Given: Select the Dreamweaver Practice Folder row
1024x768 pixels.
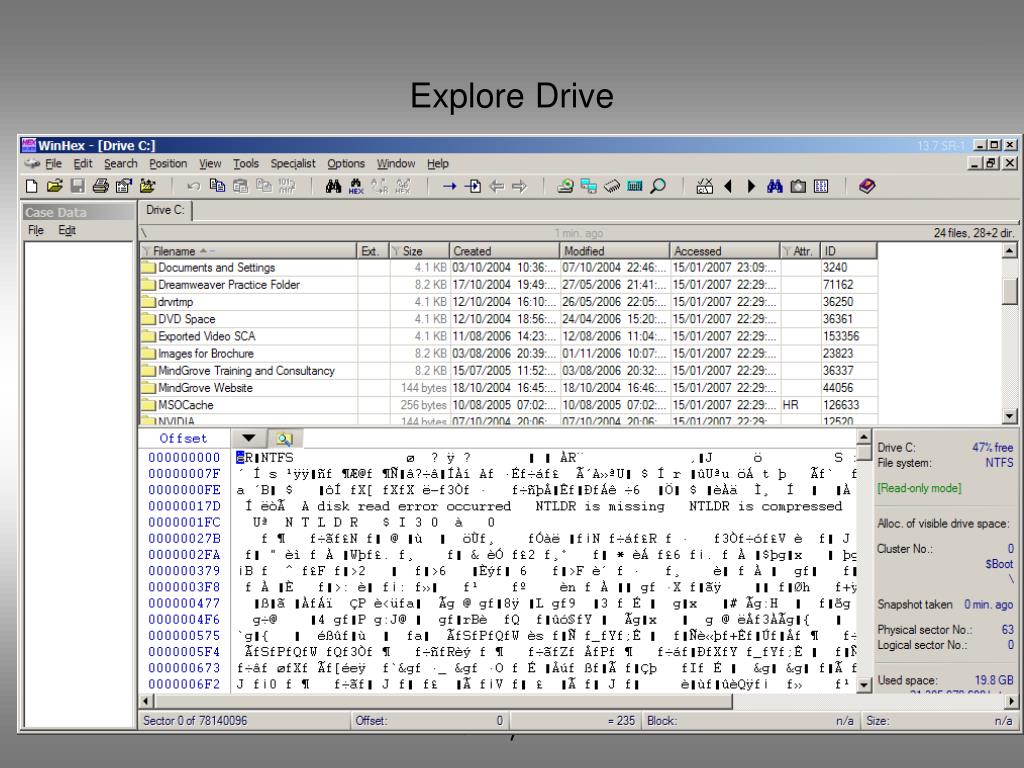Looking at the screenshot, I should pos(508,285).
